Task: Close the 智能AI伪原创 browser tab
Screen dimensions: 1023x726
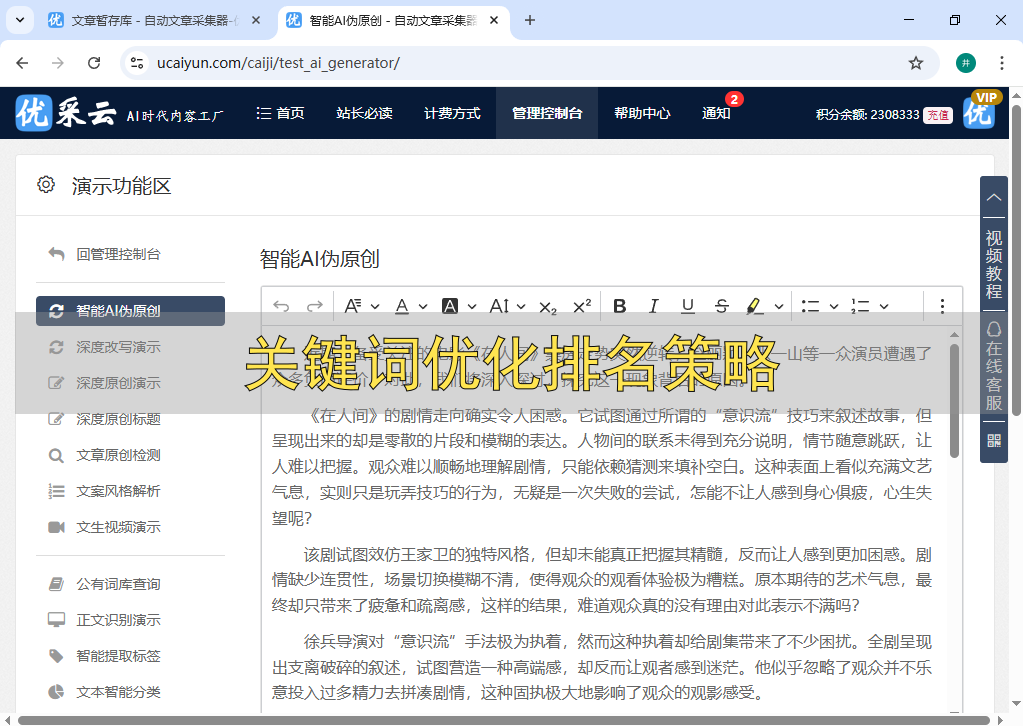Action: [x=494, y=20]
